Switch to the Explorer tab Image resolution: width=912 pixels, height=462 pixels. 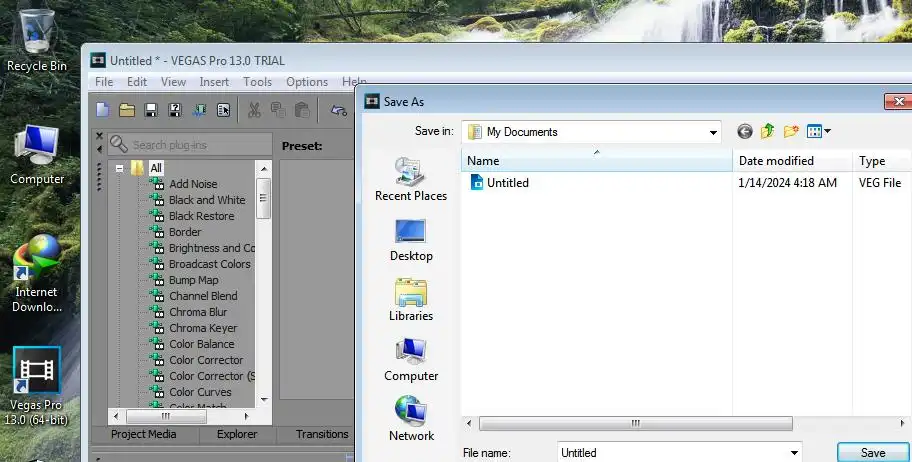point(237,434)
